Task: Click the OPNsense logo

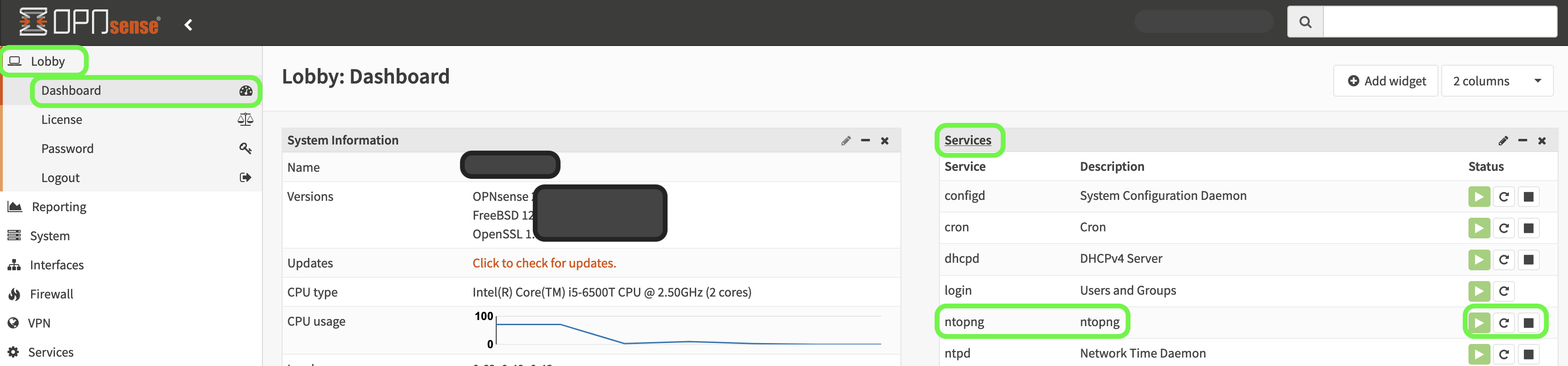Action: point(90,22)
